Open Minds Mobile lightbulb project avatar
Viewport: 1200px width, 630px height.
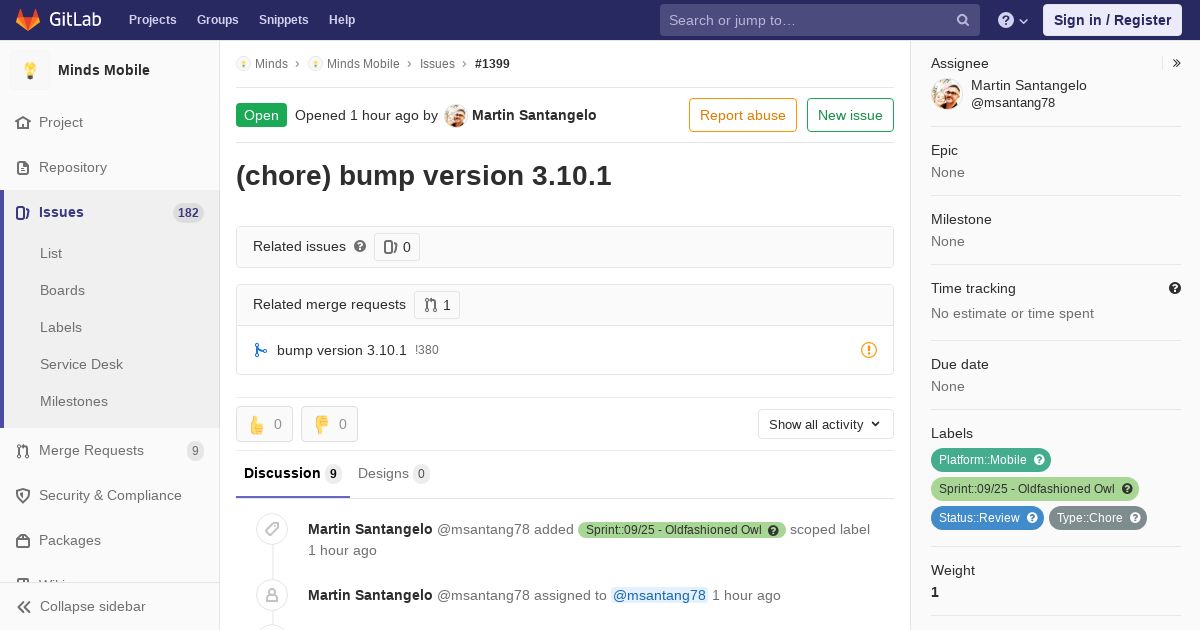(30, 70)
